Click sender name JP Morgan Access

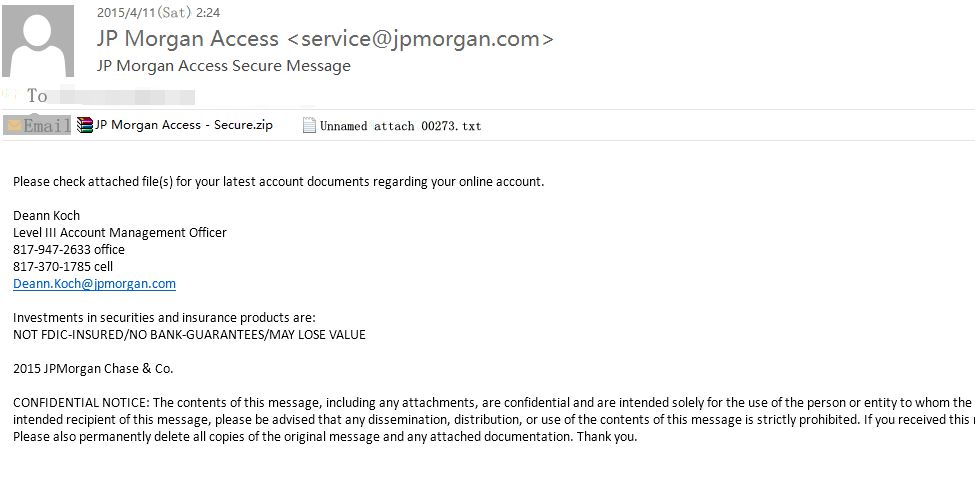[188, 39]
